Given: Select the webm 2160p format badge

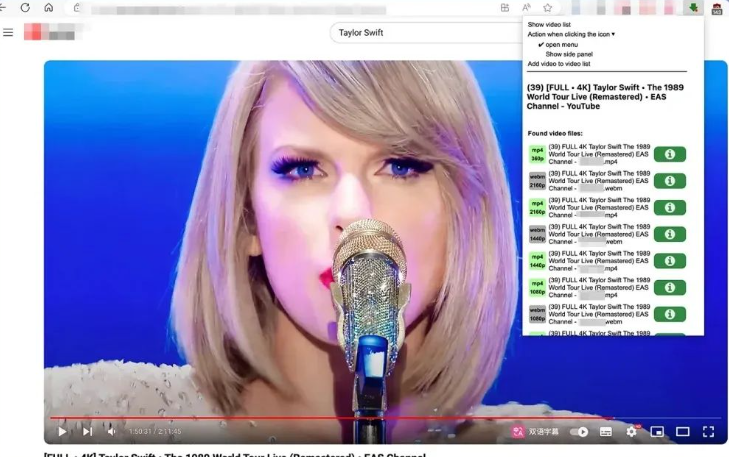Looking at the screenshot, I should coord(537,181).
